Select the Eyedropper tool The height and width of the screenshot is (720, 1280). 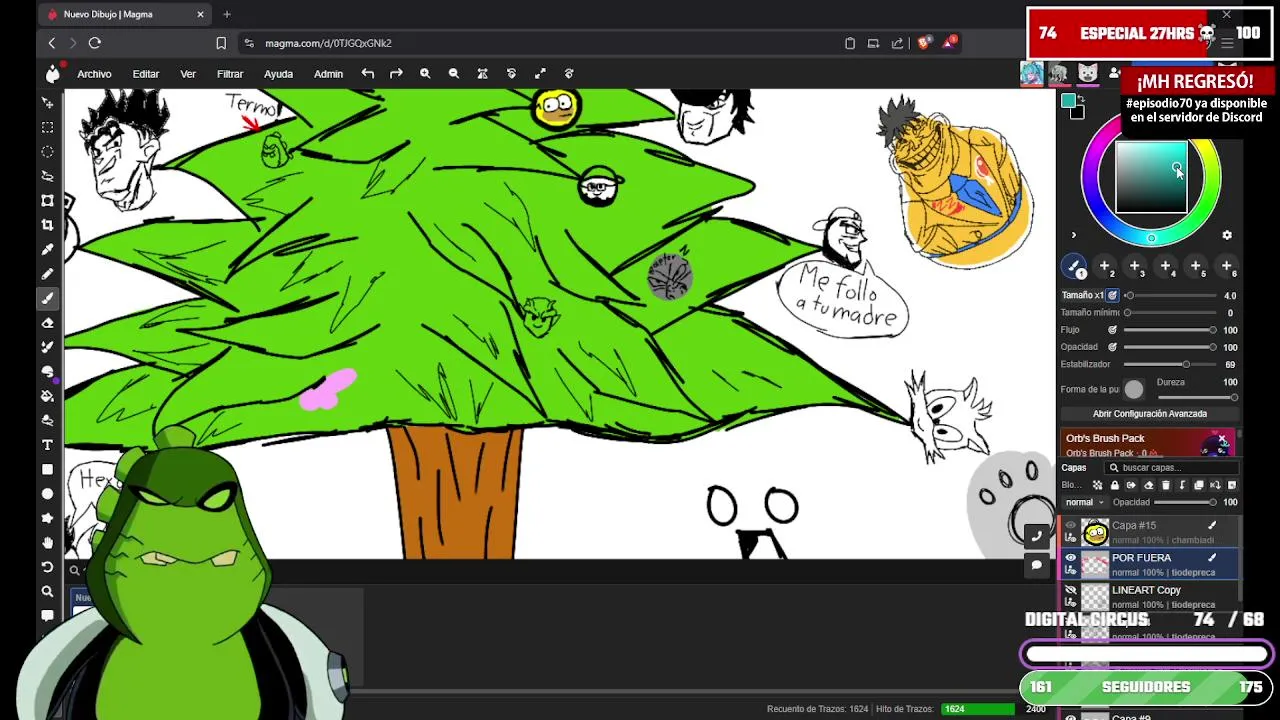point(47,249)
